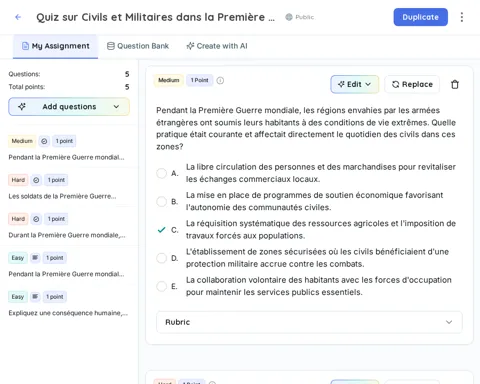The image size is (480, 384).
Task: Click option A answer text libre circulation
Action: click(321, 173)
